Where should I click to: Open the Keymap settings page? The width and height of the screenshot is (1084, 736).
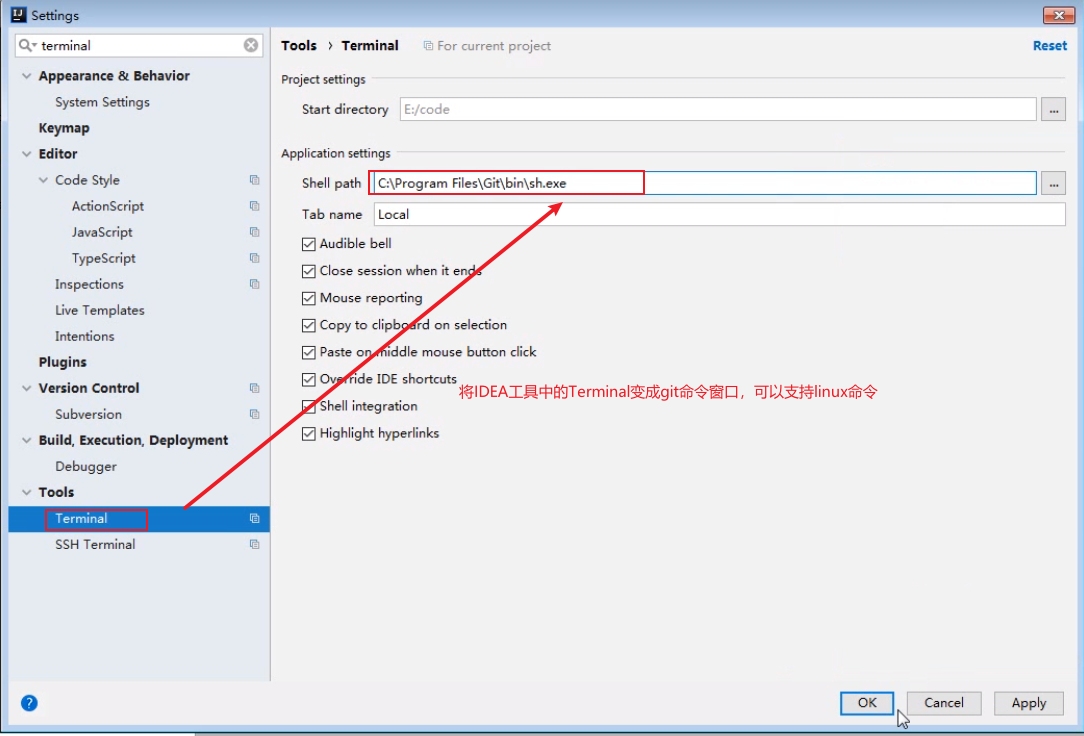tap(64, 128)
